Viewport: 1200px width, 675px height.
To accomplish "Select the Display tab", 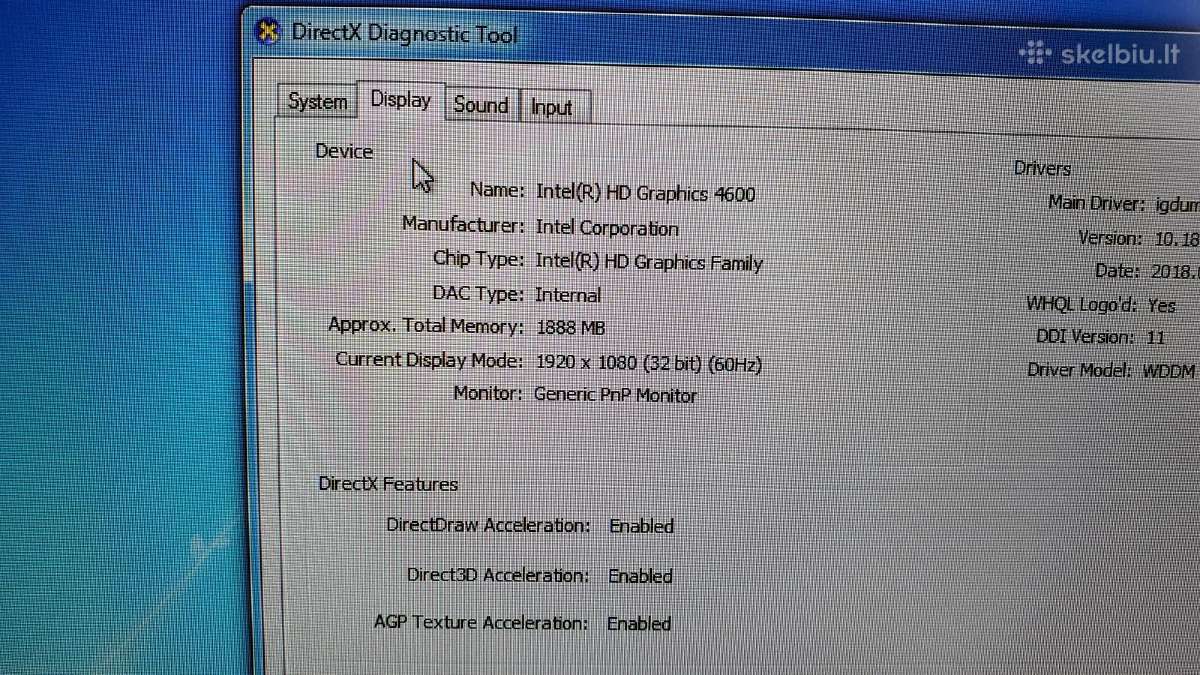I will pos(400,100).
